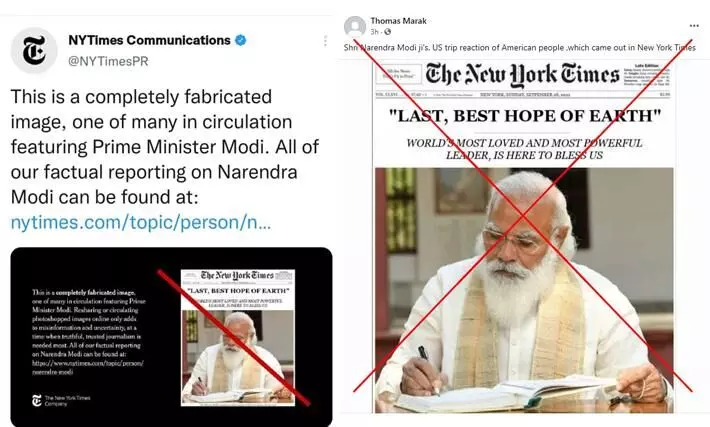The width and height of the screenshot is (710, 427).
Task: Click the blue verified badge icon
Action: coord(240,40)
